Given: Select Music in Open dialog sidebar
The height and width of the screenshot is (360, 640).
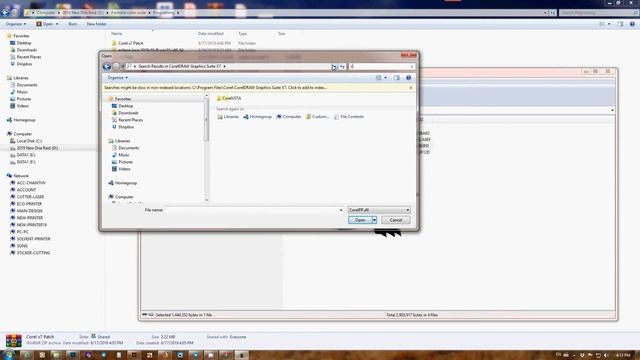Looking at the screenshot, I should click(121, 155).
